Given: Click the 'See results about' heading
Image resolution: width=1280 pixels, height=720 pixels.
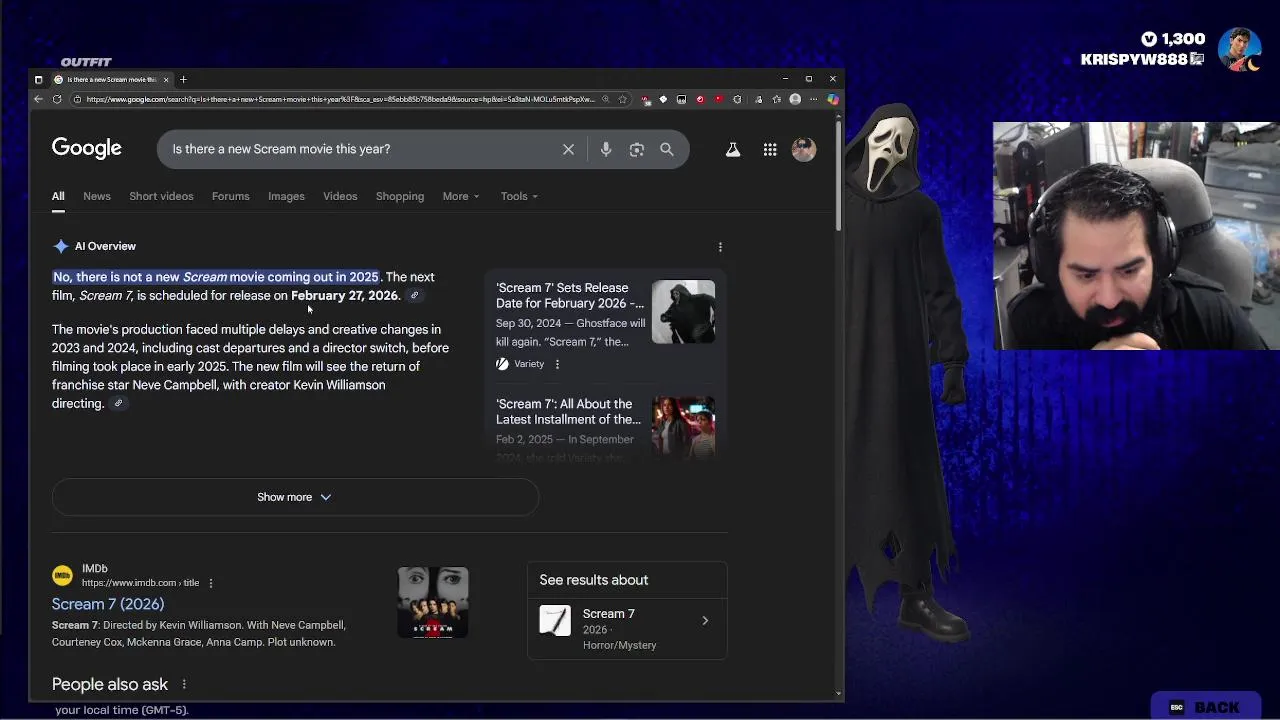Looking at the screenshot, I should pos(594,580).
